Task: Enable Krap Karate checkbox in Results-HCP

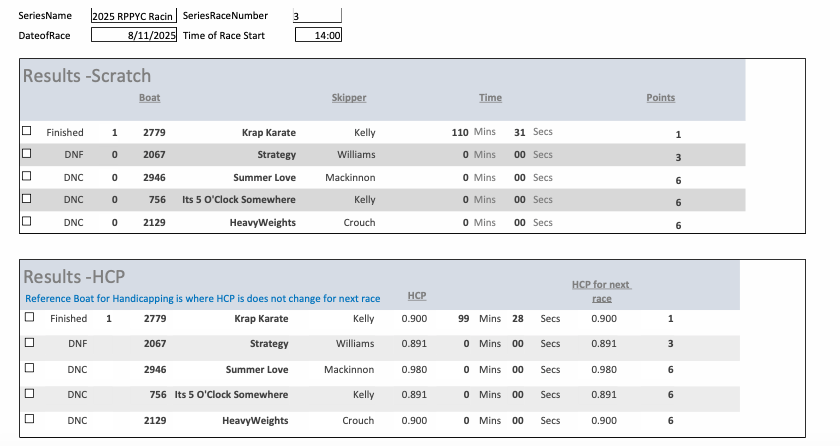Action: pyautogui.click(x=29, y=317)
